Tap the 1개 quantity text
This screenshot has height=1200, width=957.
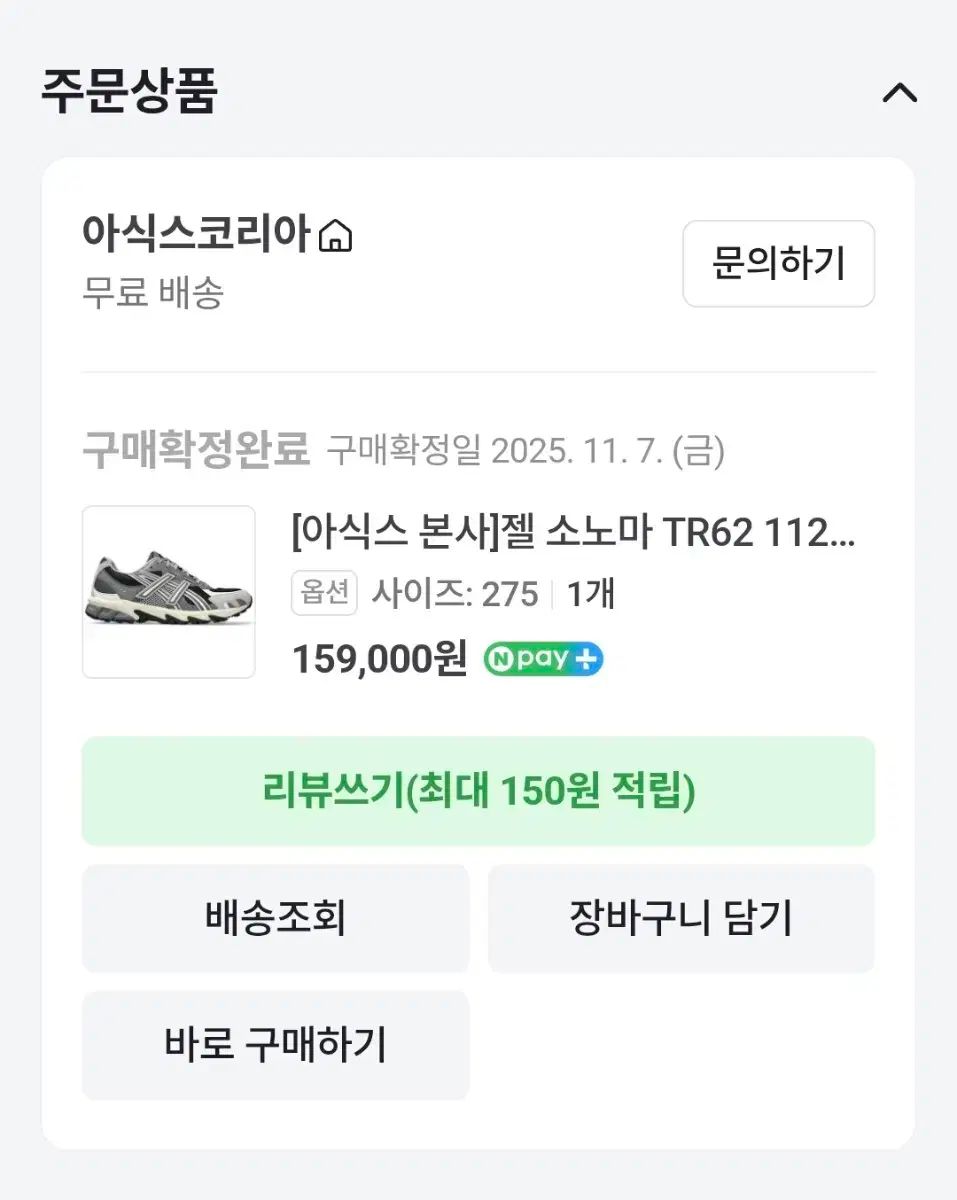click(x=590, y=594)
